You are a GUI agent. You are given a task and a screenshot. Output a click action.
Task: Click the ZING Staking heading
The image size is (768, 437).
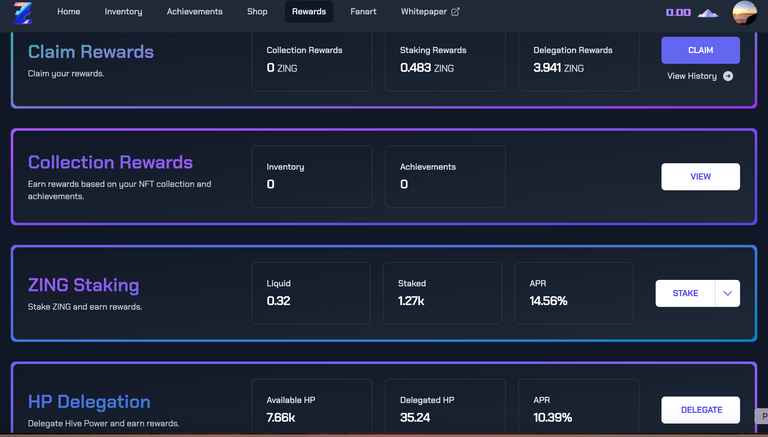(83, 285)
